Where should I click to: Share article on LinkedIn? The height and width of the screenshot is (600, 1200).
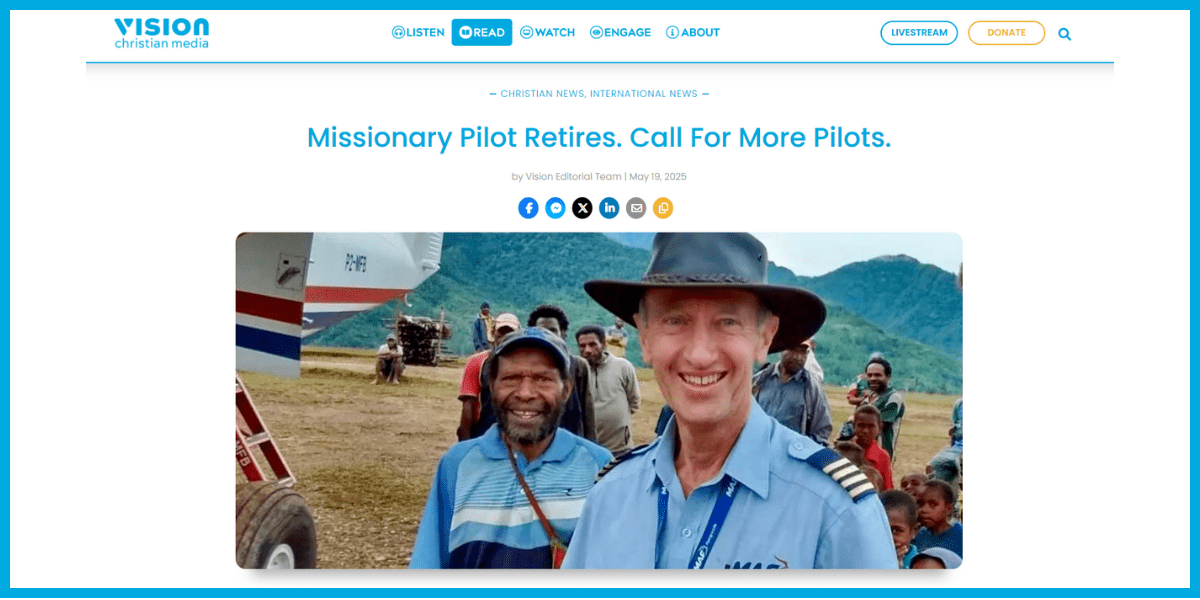[x=609, y=208]
